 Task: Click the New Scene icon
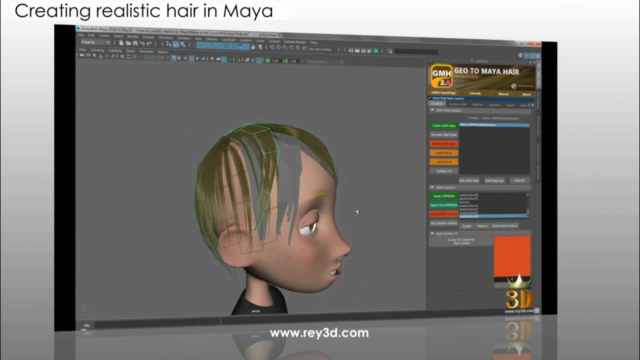(121, 43)
